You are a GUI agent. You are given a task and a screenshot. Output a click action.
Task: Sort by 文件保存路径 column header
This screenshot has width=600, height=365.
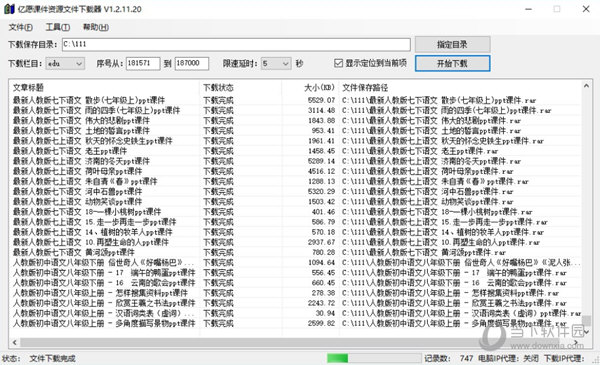[x=459, y=88]
